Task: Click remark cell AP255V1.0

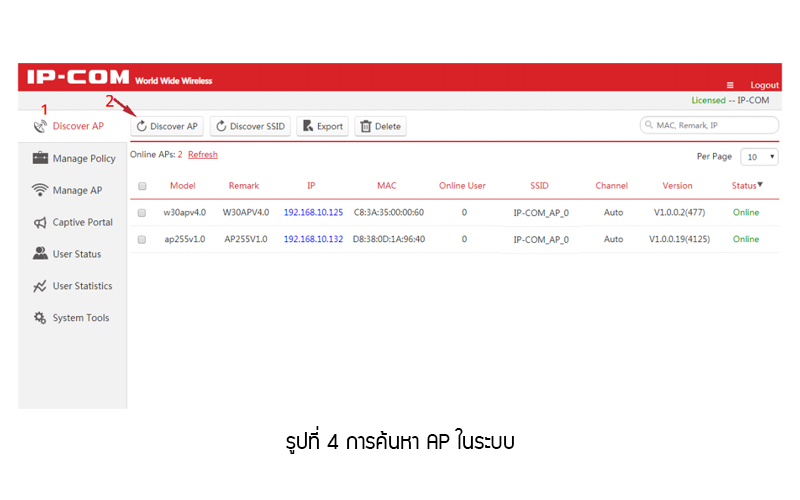Action: point(246,239)
